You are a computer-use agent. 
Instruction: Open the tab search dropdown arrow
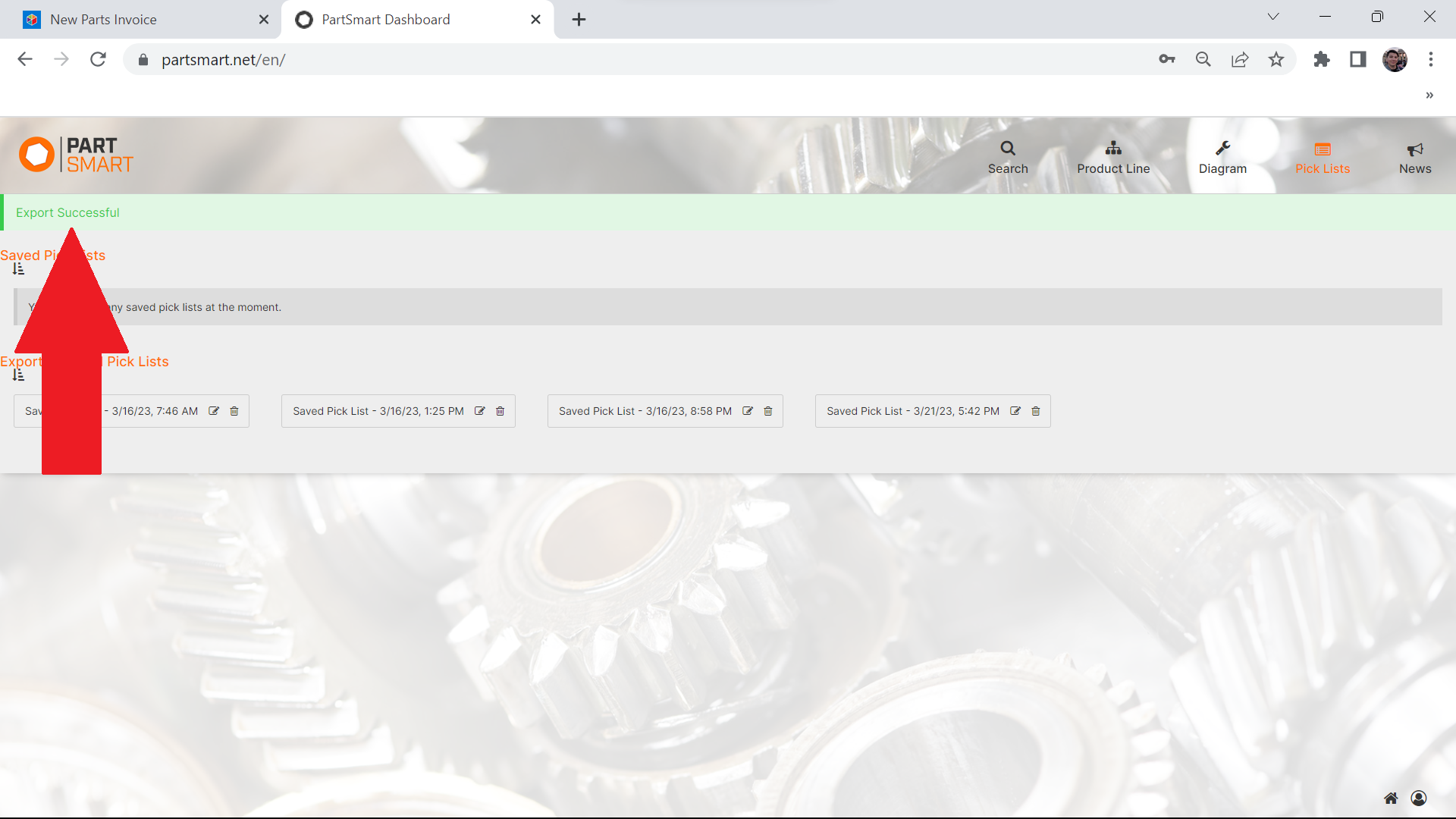(x=1273, y=17)
